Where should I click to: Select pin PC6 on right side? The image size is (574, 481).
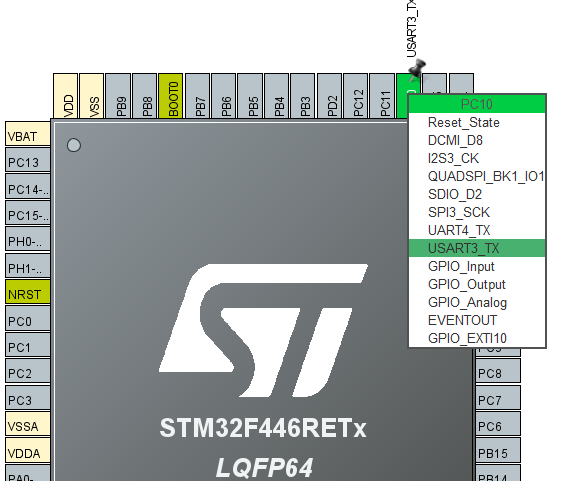[x=498, y=424]
